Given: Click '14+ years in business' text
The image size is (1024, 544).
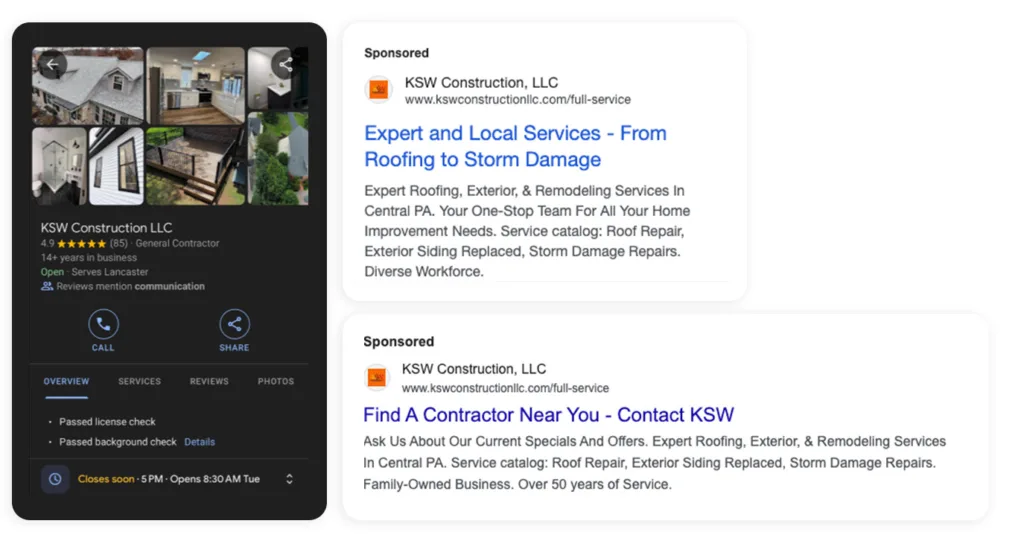Looking at the screenshot, I should 89,257.
